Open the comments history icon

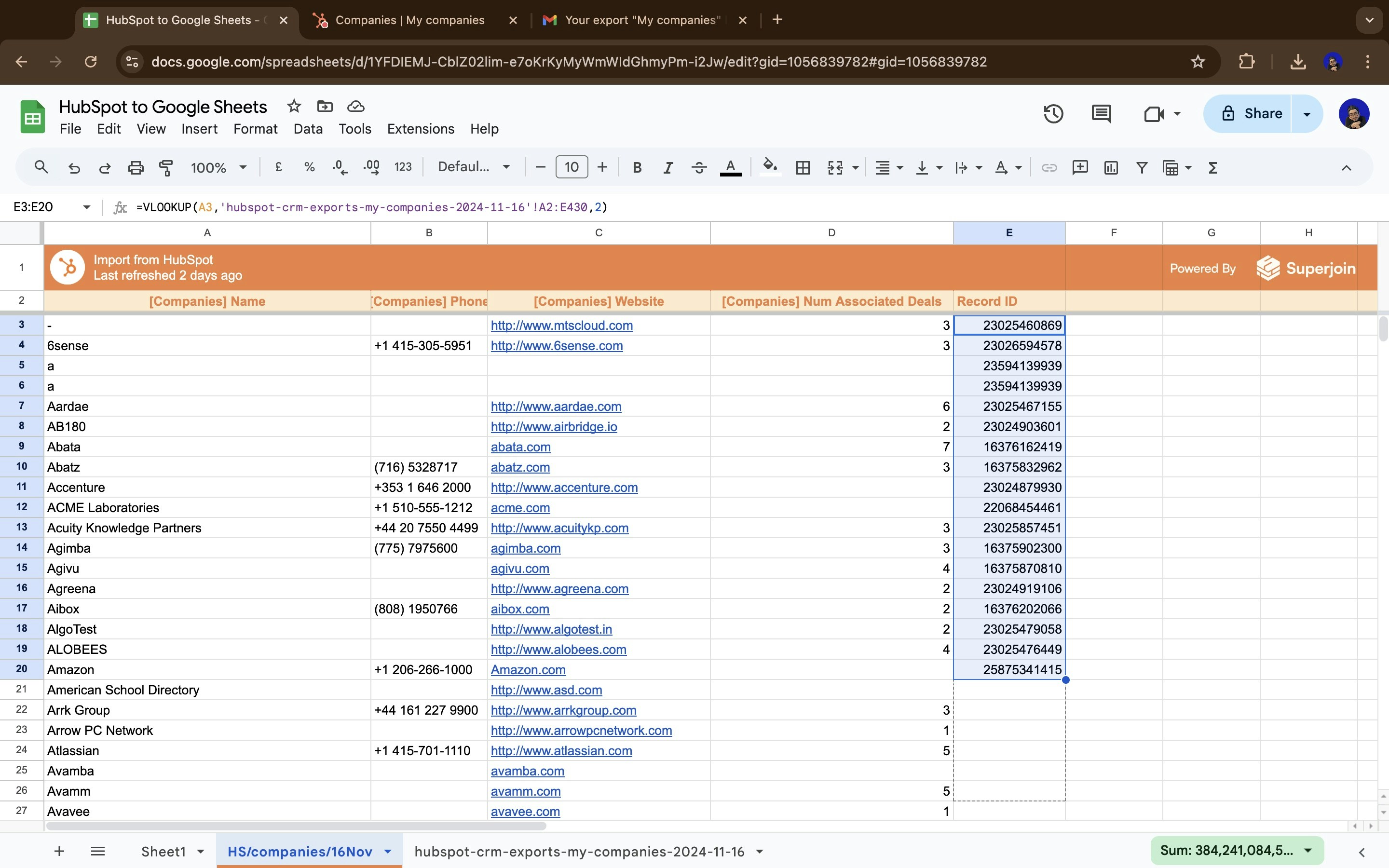[x=1100, y=114]
